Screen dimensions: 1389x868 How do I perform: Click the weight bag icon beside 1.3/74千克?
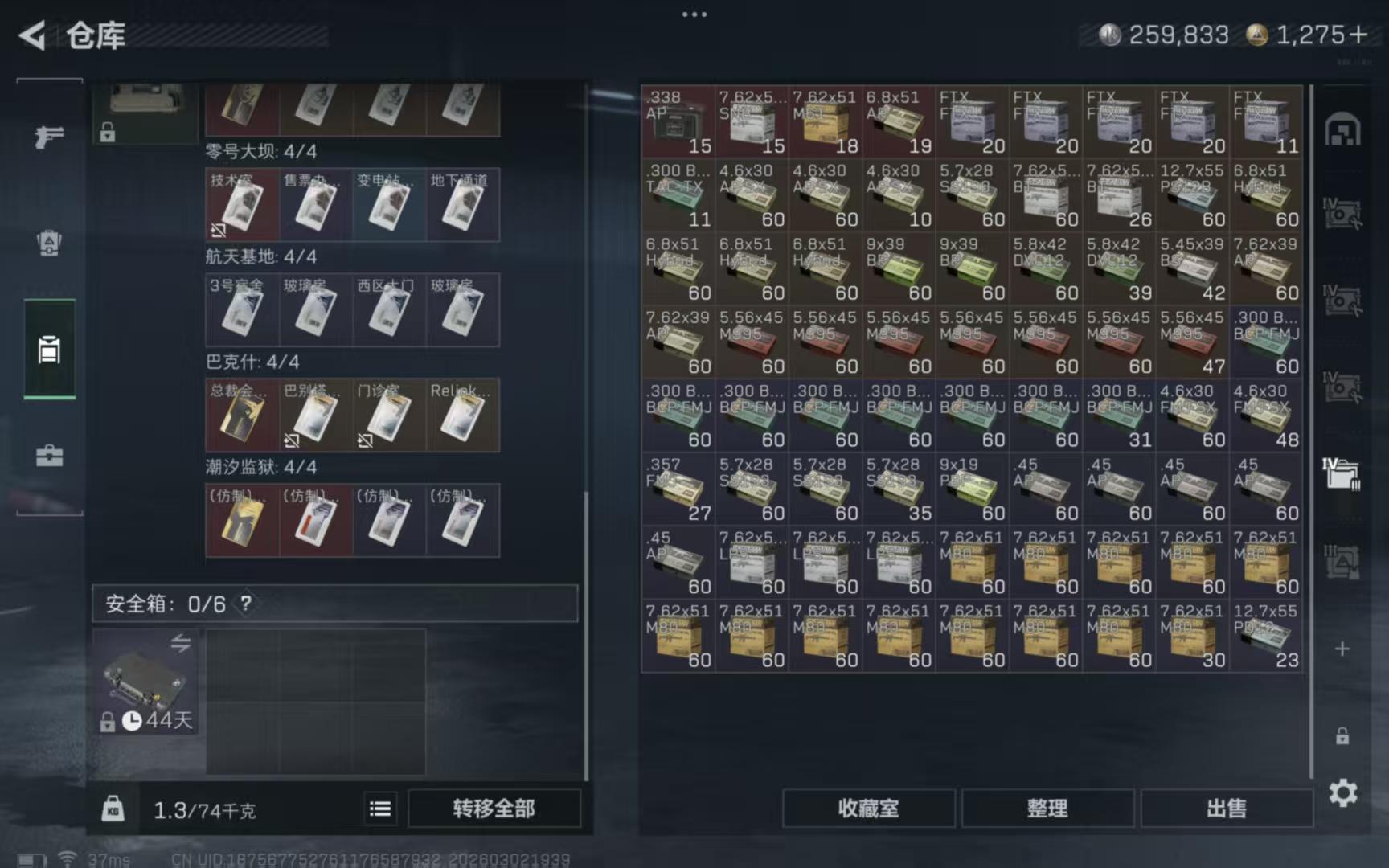point(113,809)
